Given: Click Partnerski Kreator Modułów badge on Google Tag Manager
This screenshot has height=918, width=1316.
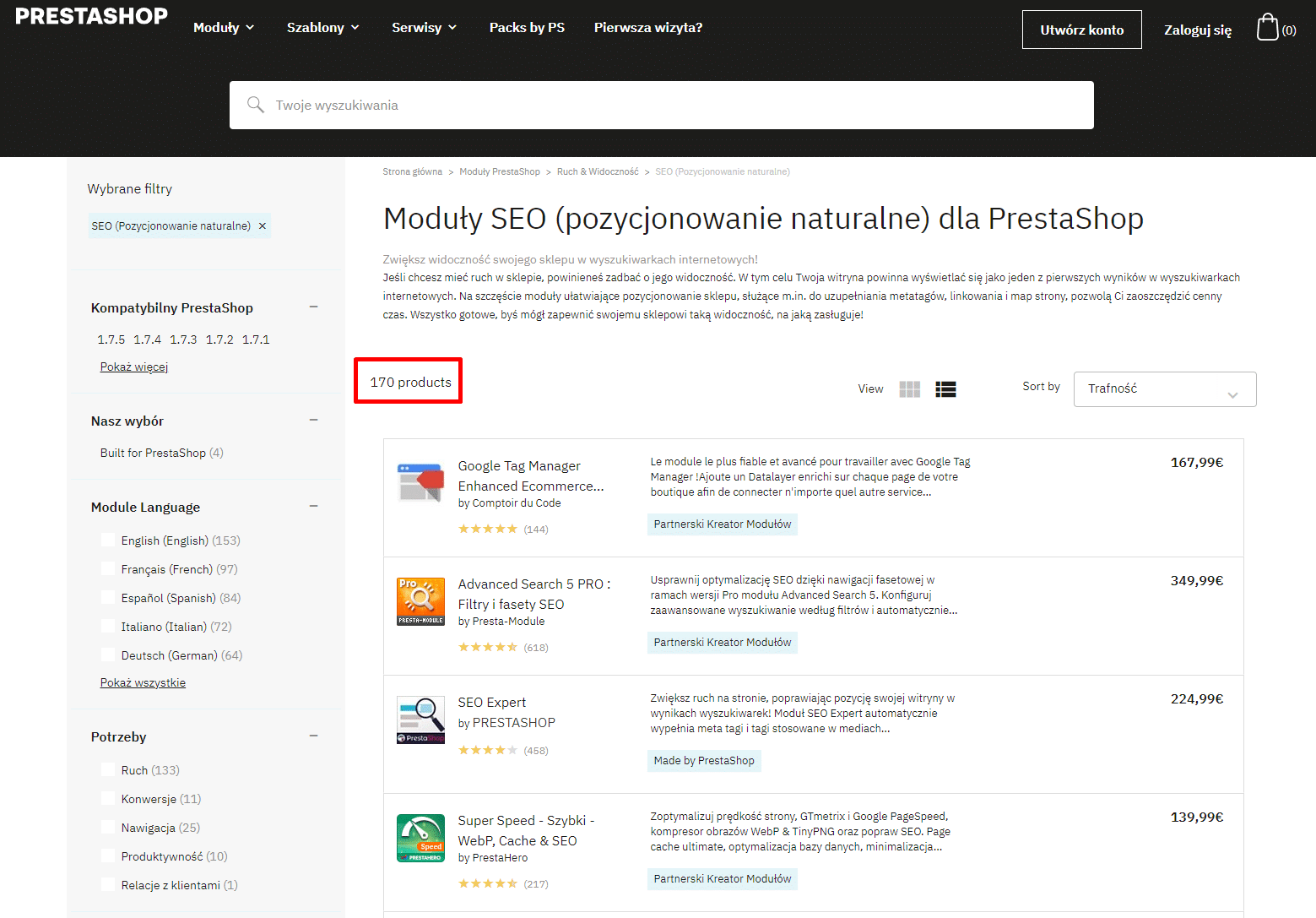Looking at the screenshot, I should click(723, 524).
